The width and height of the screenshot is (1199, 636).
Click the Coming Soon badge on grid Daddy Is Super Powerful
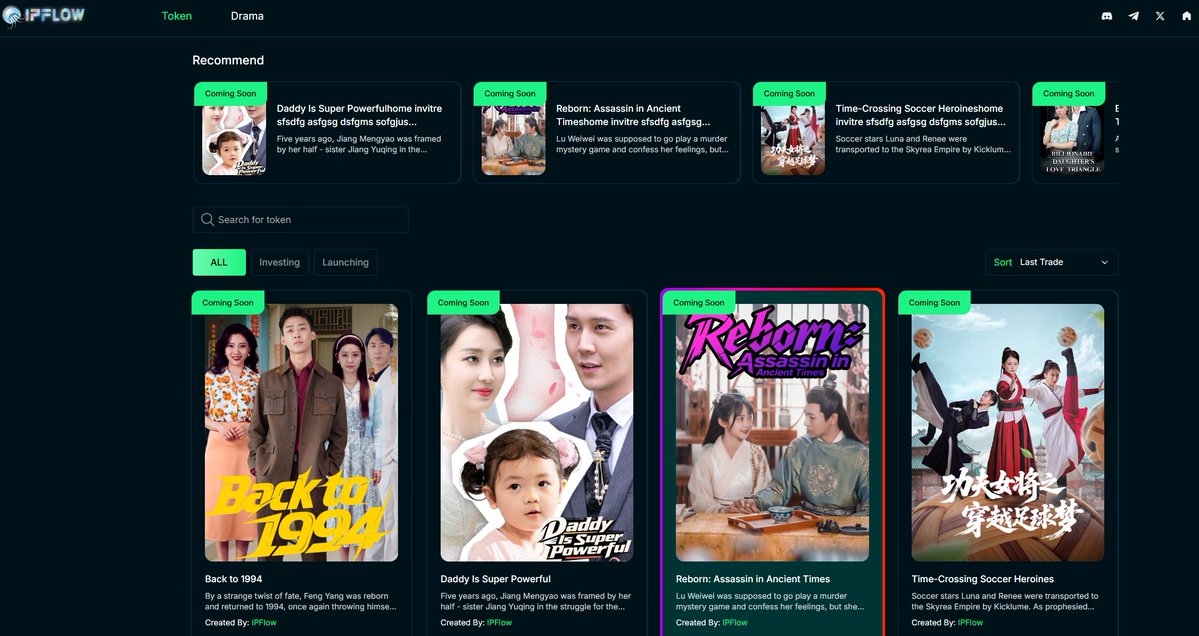click(x=463, y=303)
